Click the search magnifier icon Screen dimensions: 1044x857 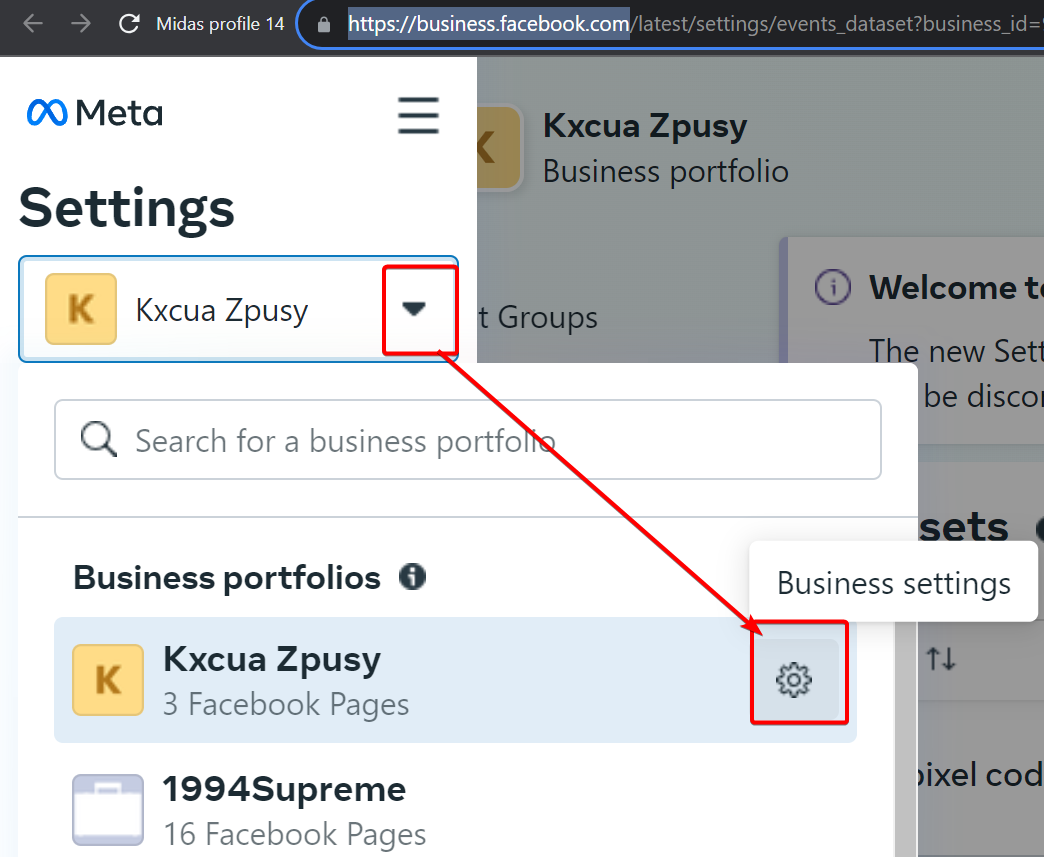coord(99,439)
